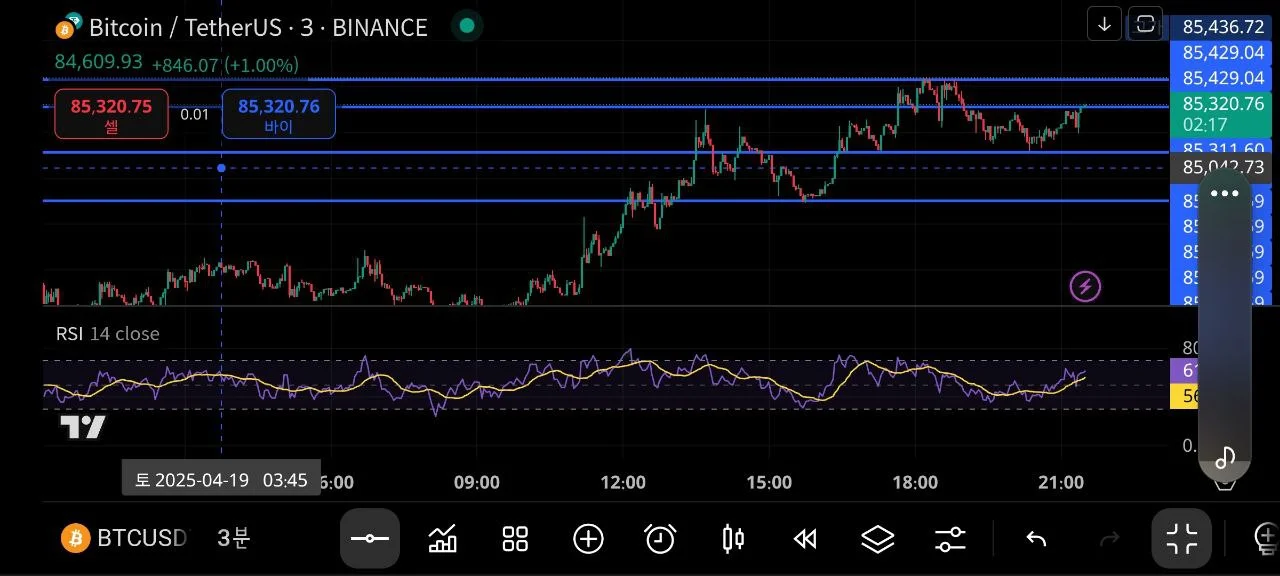Open the Bitcoin / TetherUS chart title

[x=258, y=28]
